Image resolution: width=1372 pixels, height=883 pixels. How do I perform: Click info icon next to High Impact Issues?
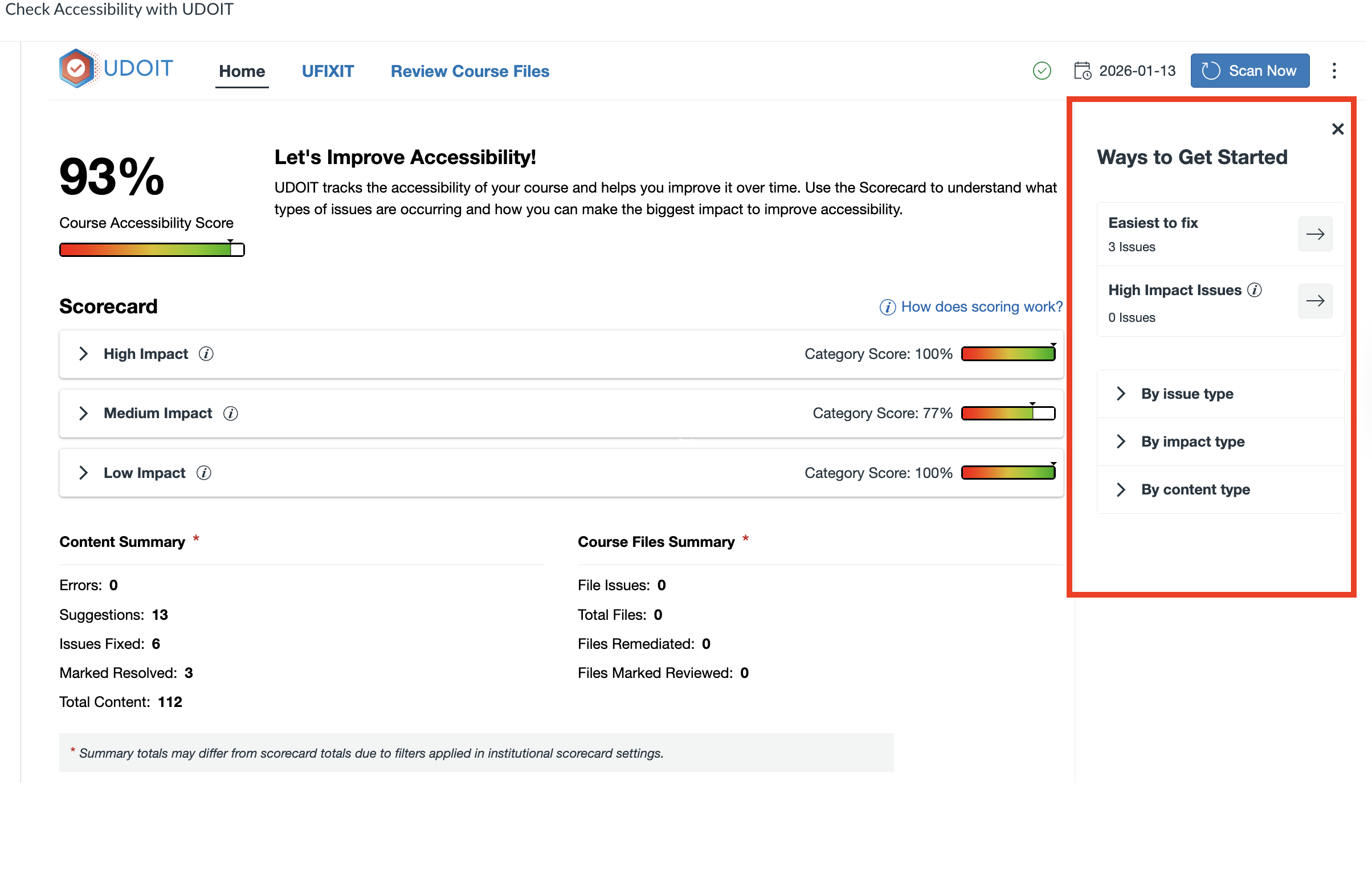coord(1254,290)
